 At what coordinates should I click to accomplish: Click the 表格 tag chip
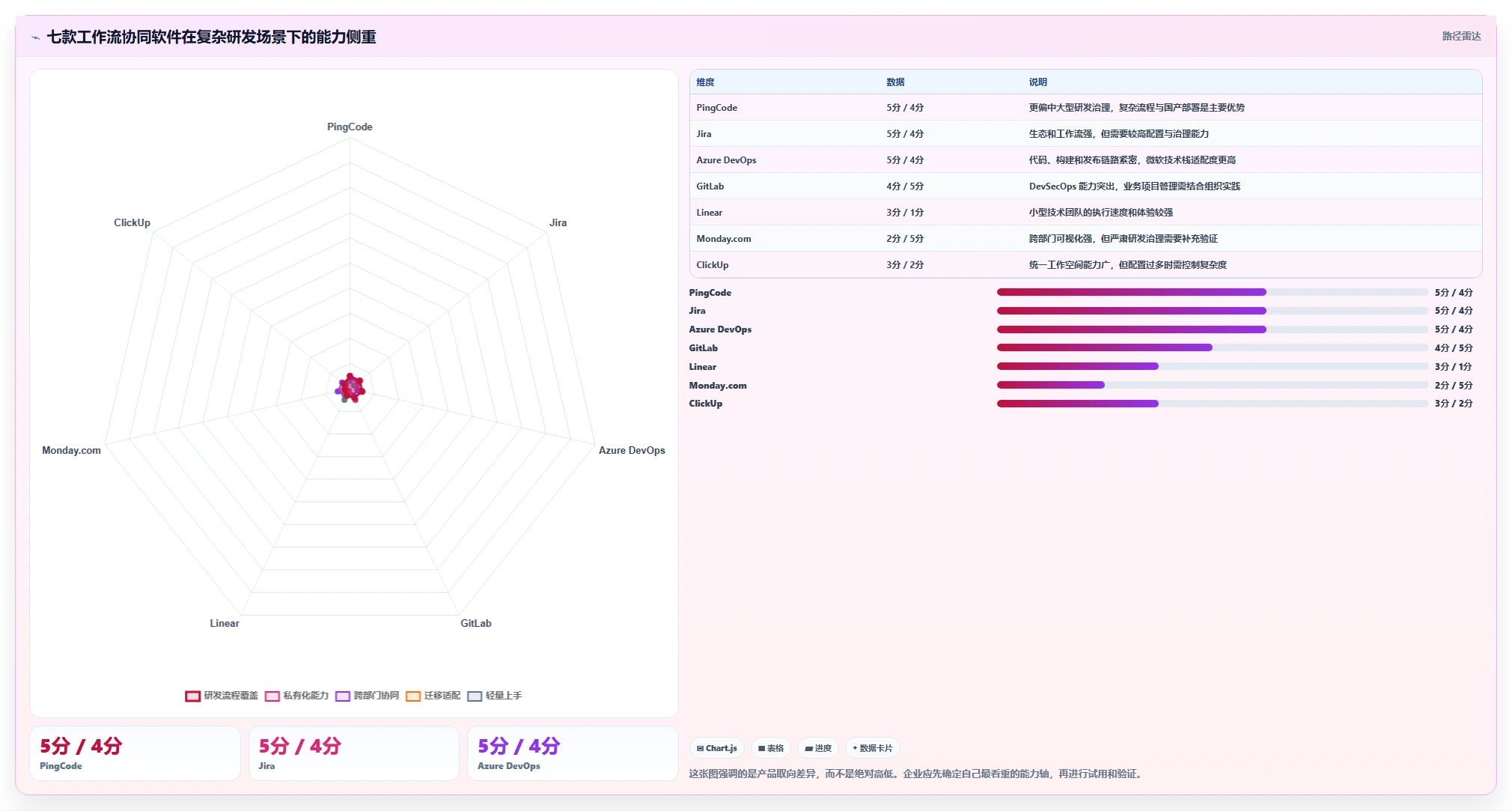coord(771,748)
